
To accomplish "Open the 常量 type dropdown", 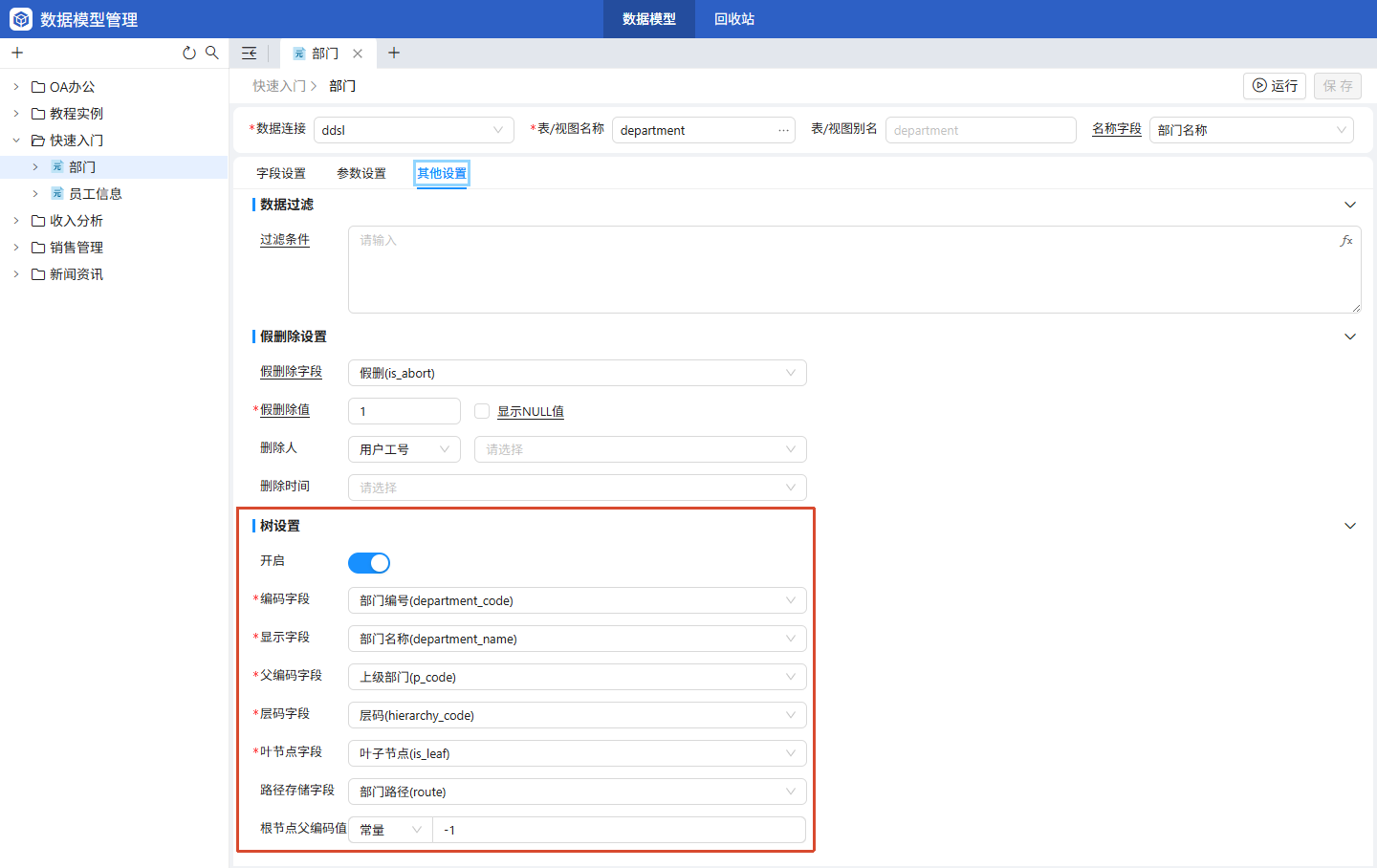I will 391,830.
